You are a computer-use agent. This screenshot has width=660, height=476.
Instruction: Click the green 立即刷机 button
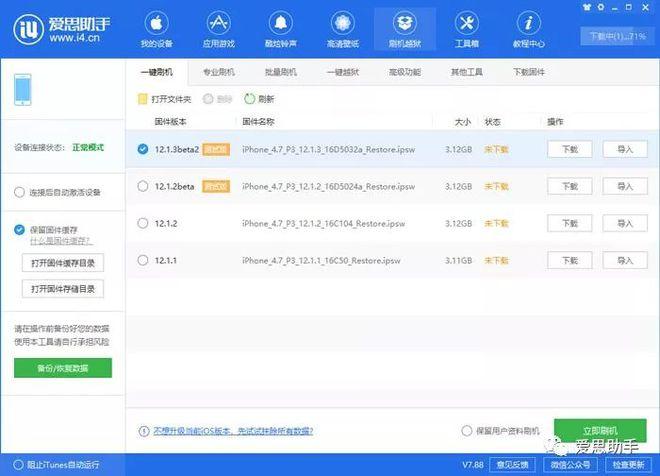click(600, 431)
